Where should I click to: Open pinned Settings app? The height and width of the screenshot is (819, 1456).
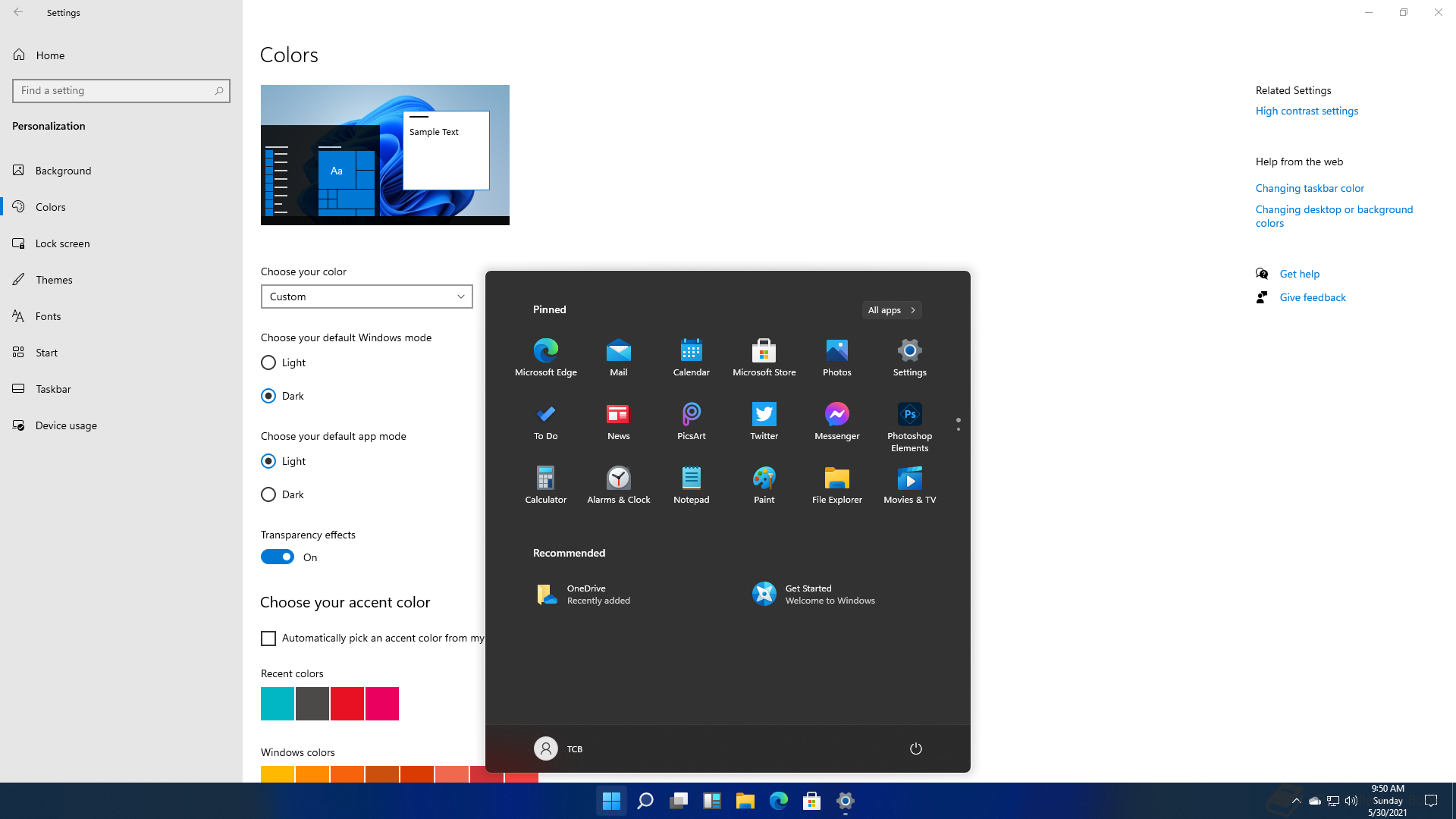(x=909, y=357)
